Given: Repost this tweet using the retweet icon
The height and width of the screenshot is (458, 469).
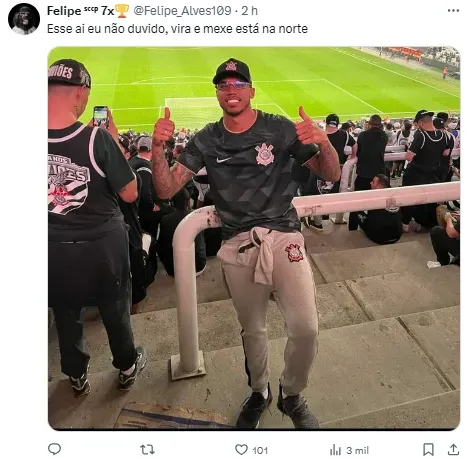Looking at the screenshot, I should click(147, 450).
